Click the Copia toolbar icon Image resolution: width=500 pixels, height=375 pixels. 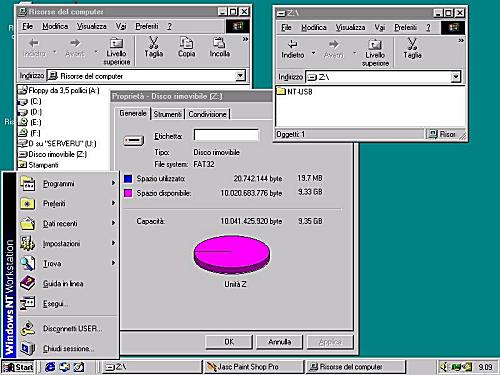click(186, 43)
